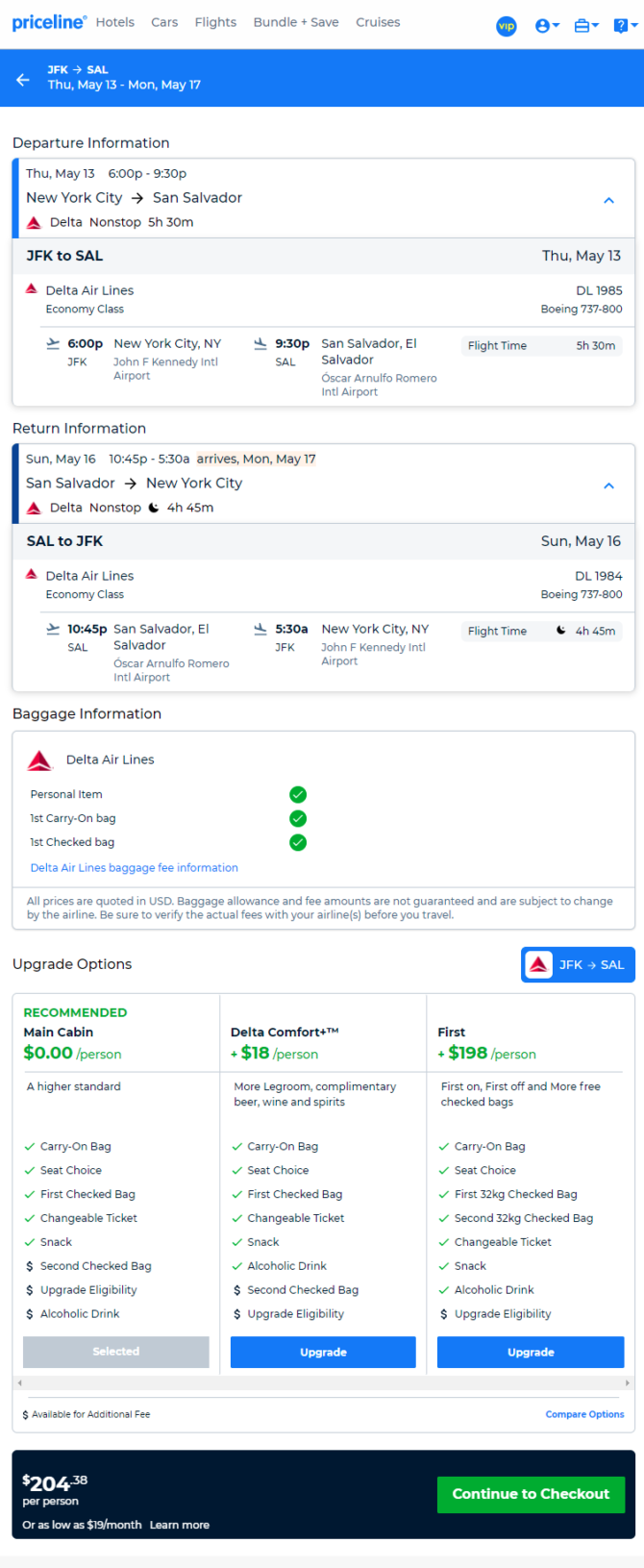Upgrade to Delta Comfort+
The image size is (644, 1568).
pos(323,1352)
